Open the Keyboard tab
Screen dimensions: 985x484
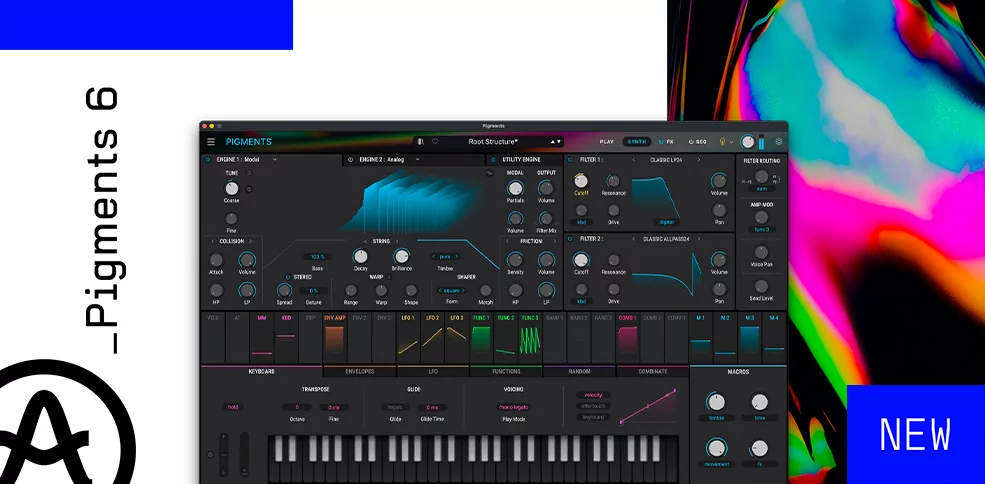[261, 371]
